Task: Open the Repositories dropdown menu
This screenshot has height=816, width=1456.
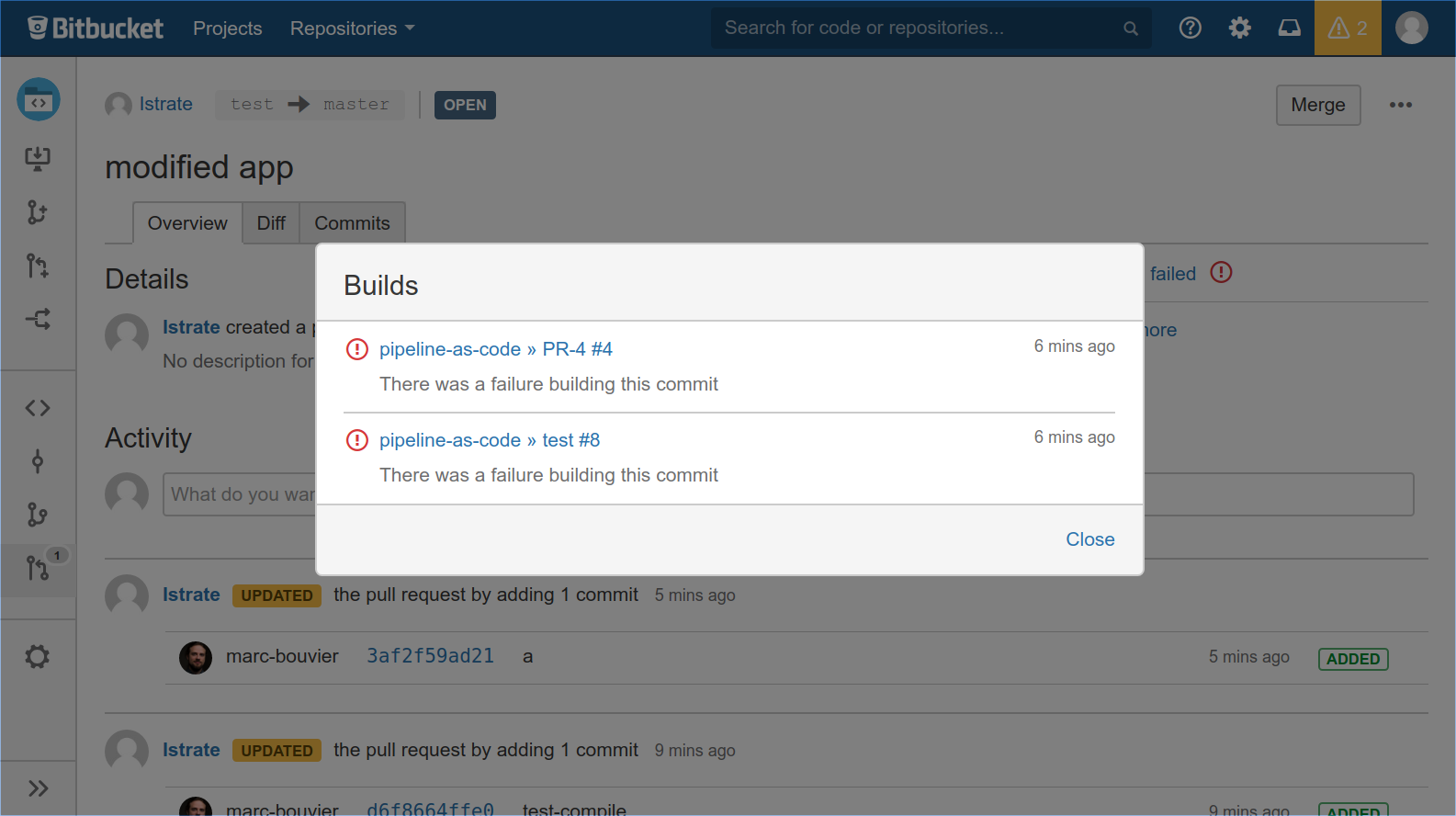Action: pos(353,28)
